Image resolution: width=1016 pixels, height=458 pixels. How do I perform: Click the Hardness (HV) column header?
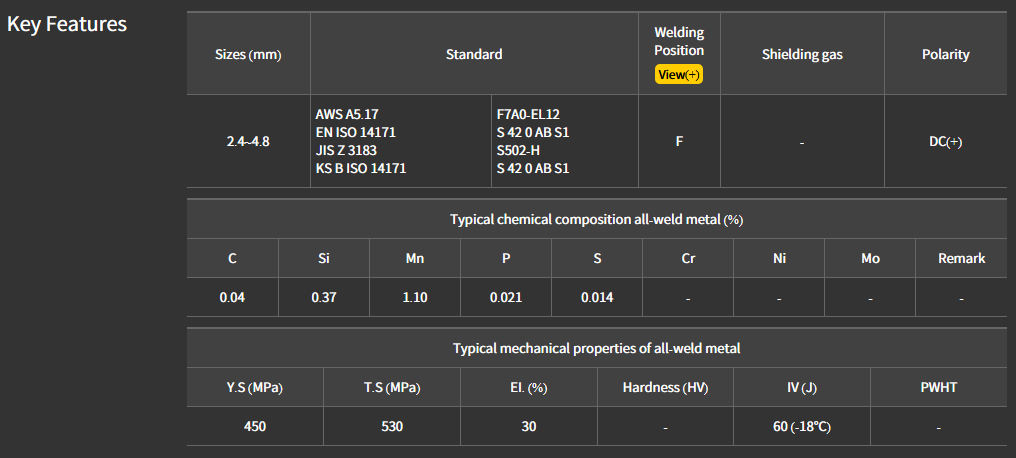tap(665, 387)
